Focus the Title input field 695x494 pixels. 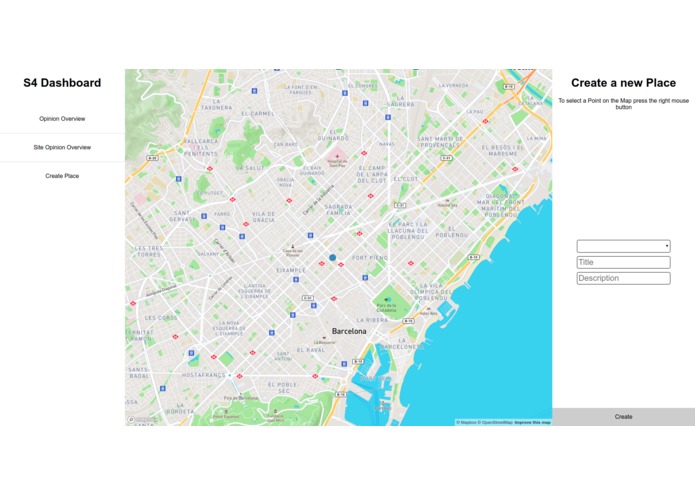(x=623, y=262)
